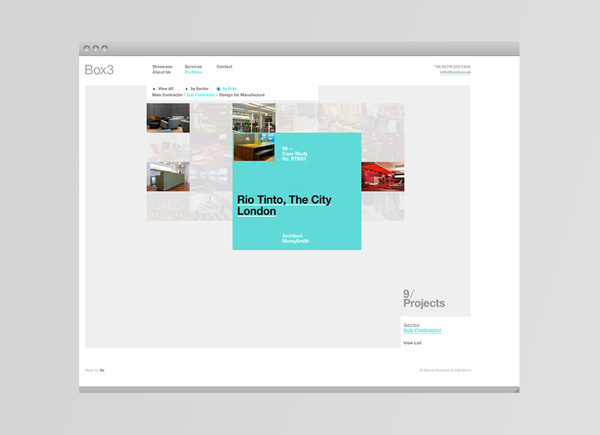The height and width of the screenshot is (435, 600).
Task: Click the Made by Six credit link
Action: [95, 370]
